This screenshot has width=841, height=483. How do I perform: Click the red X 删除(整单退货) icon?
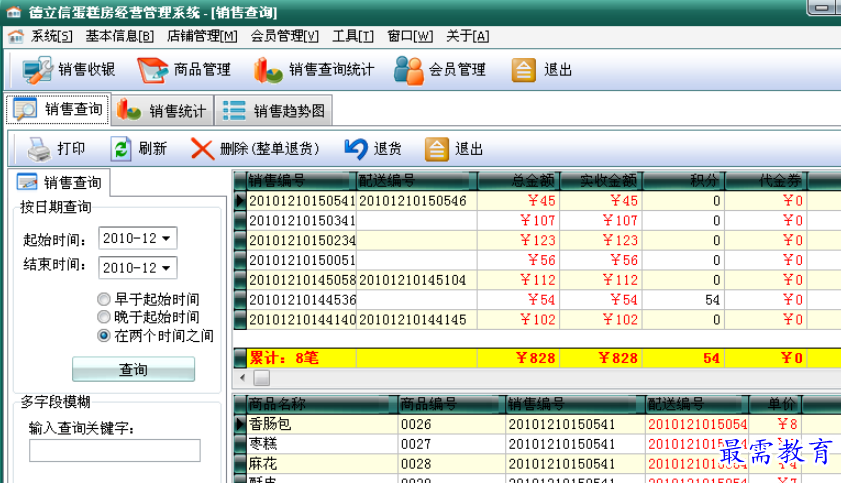click(x=203, y=149)
